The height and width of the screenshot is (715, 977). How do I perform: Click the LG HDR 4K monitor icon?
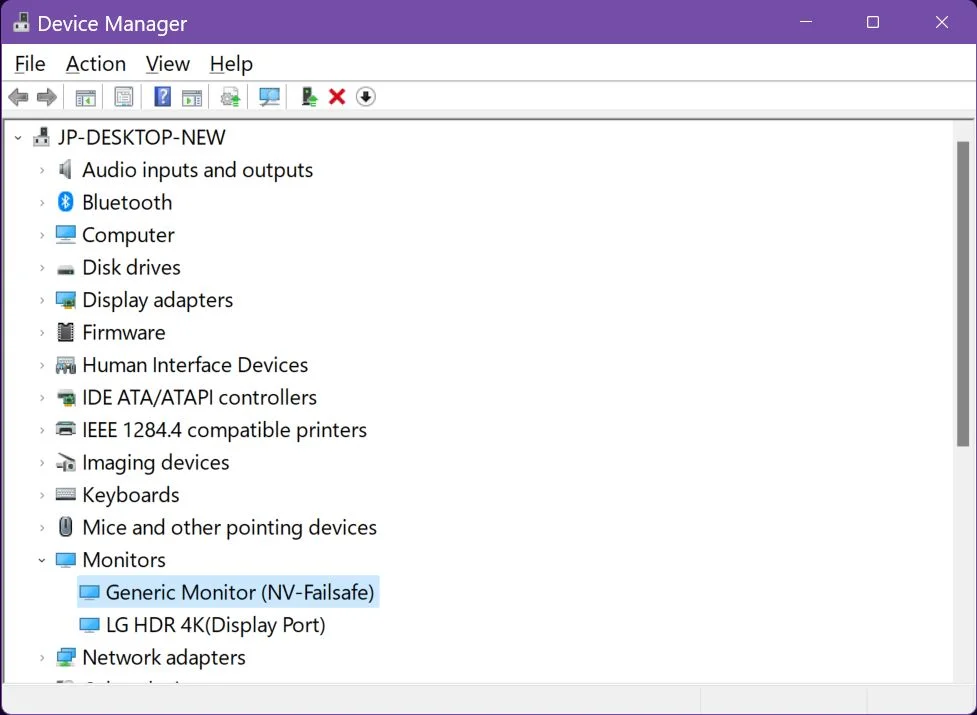pos(89,625)
